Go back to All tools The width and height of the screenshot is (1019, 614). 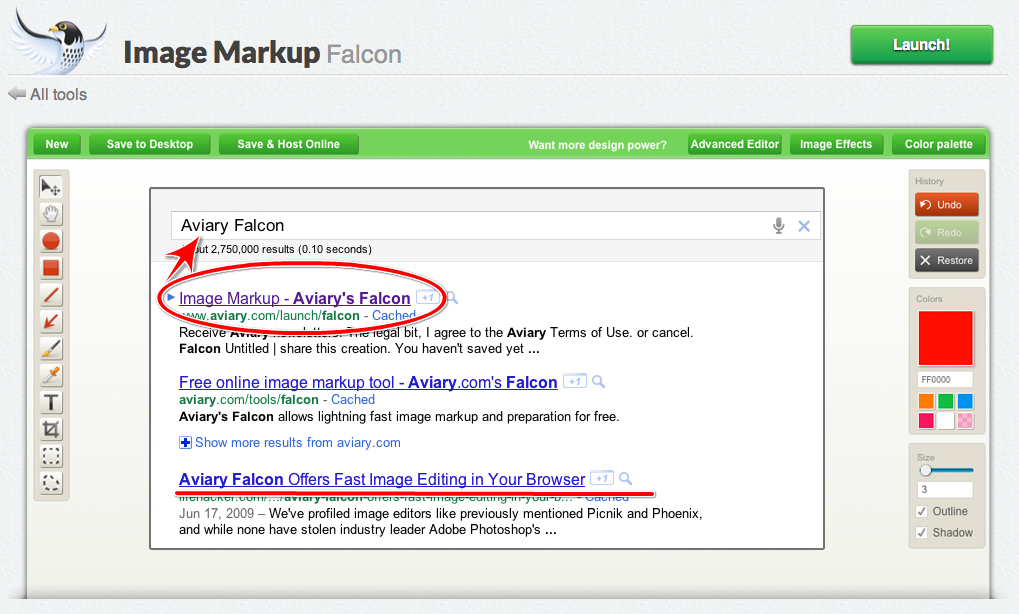(x=47, y=95)
